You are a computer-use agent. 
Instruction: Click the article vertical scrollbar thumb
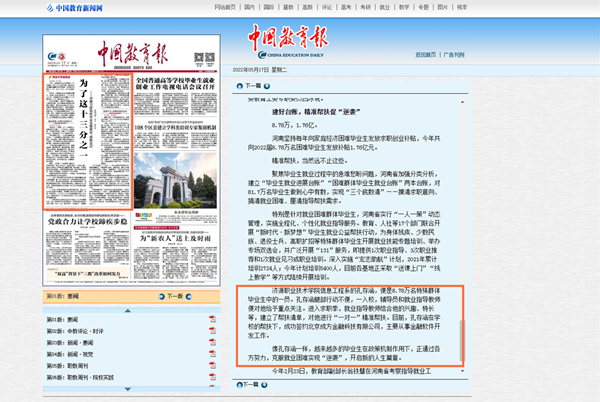[462, 340]
